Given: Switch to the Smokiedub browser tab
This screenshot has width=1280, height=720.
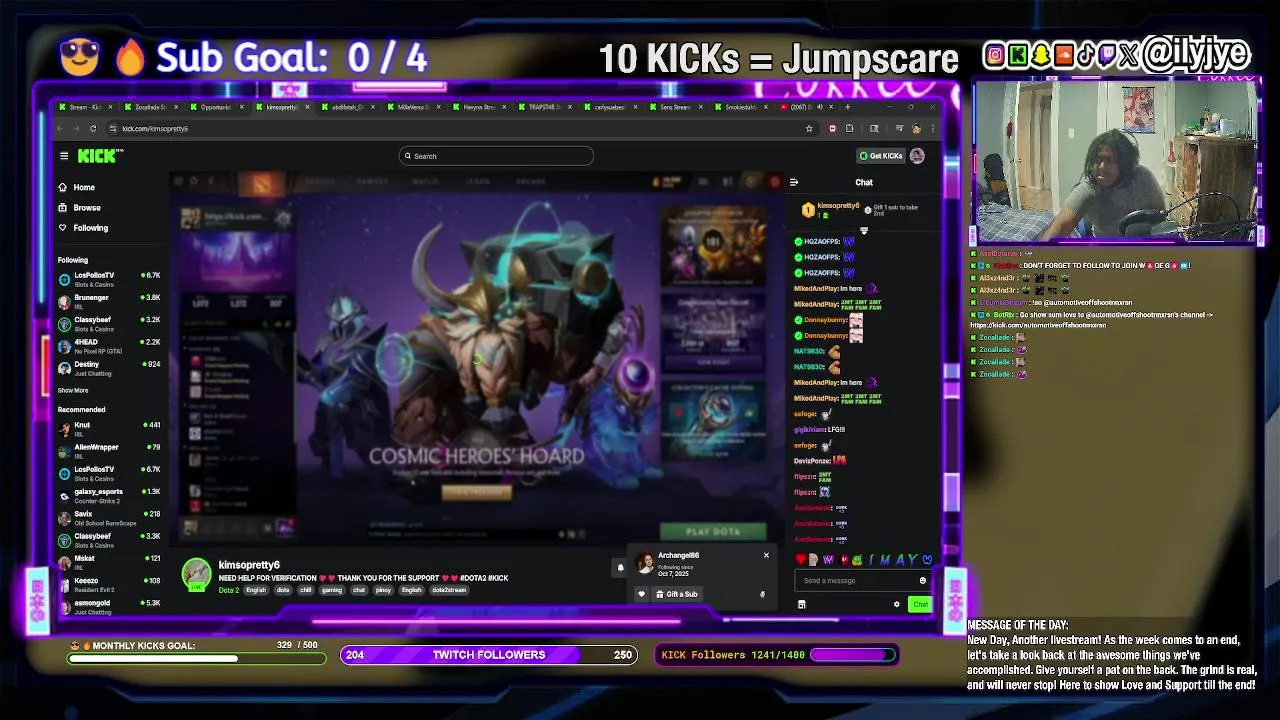Looking at the screenshot, I should [x=741, y=107].
